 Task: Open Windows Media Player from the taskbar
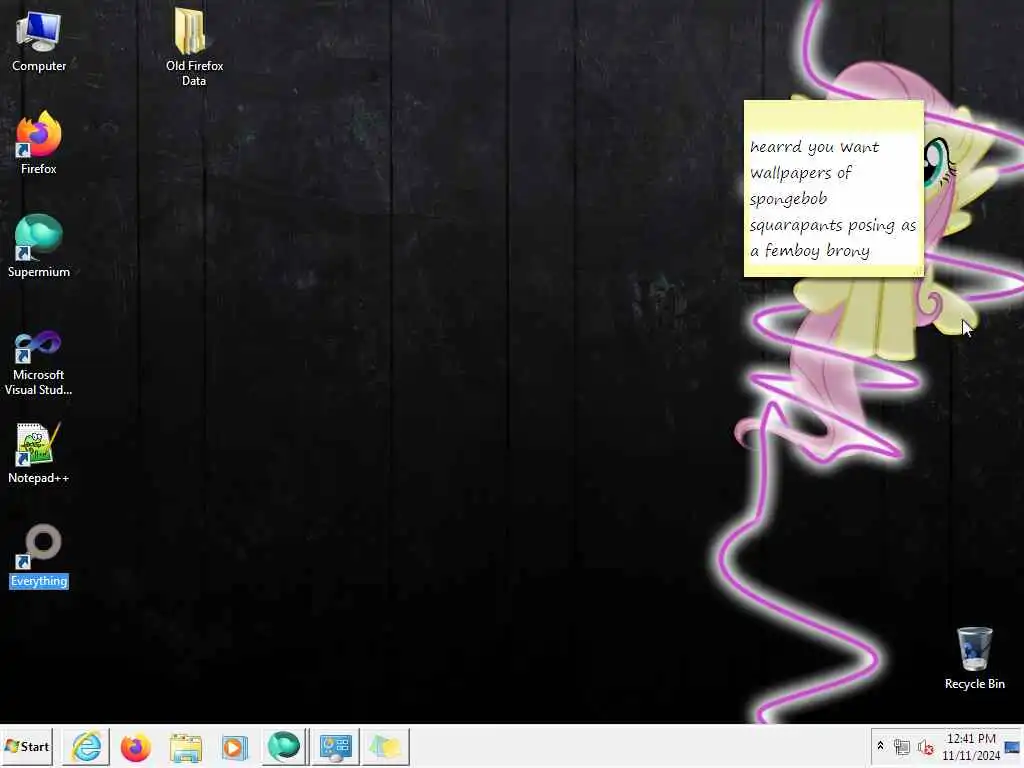(x=234, y=747)
